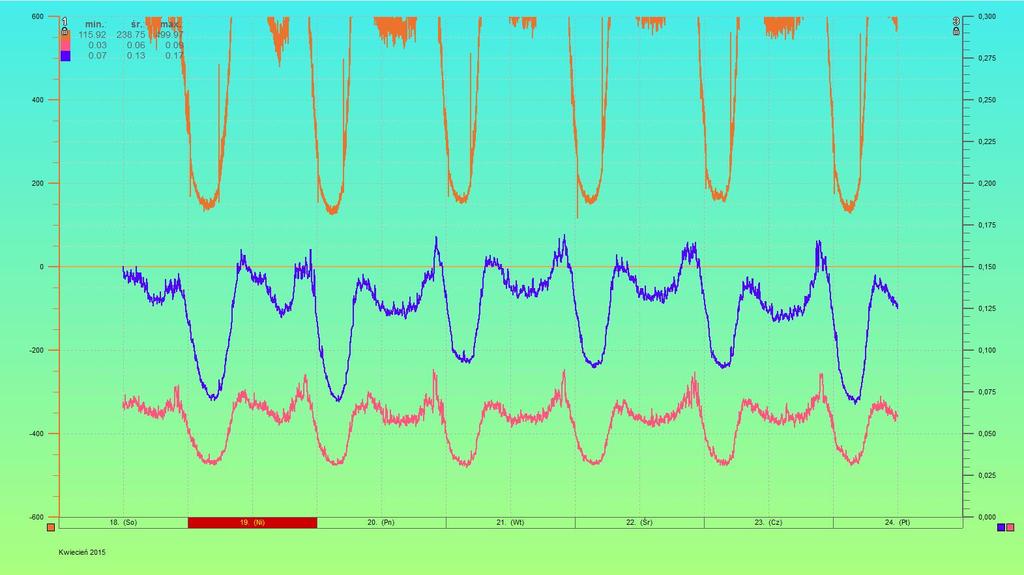Click orange series marker below left axis
The height and width of the screenshot is (575, 1024).
[x=51, y=527]
